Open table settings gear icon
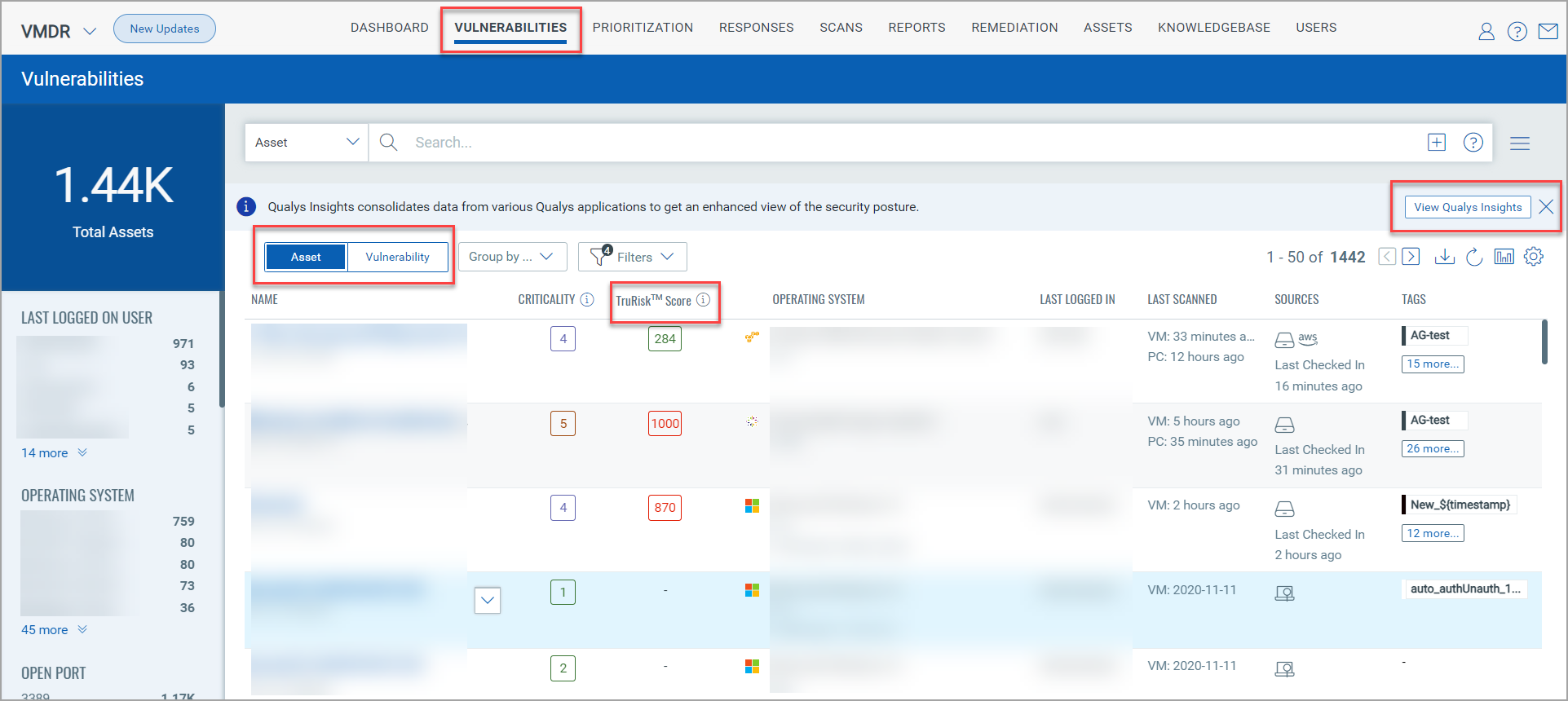The image size is (1568, 701). (1534, 257)
